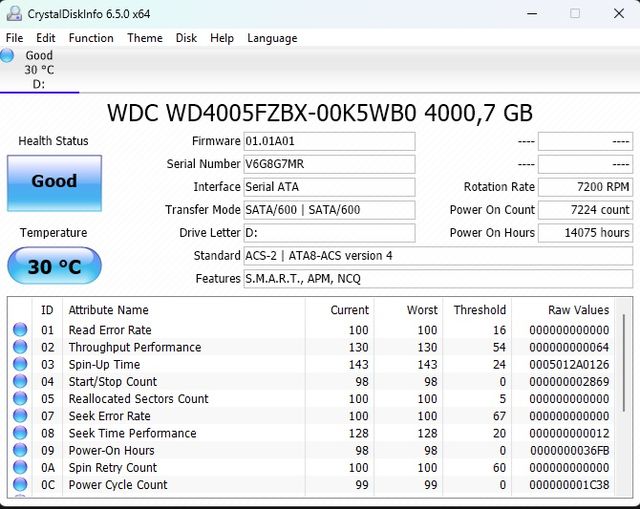This screenshot has height=509, width=640.
Task: Select the Reallocated Sectors Count attribute name
Action: point(138,398)
